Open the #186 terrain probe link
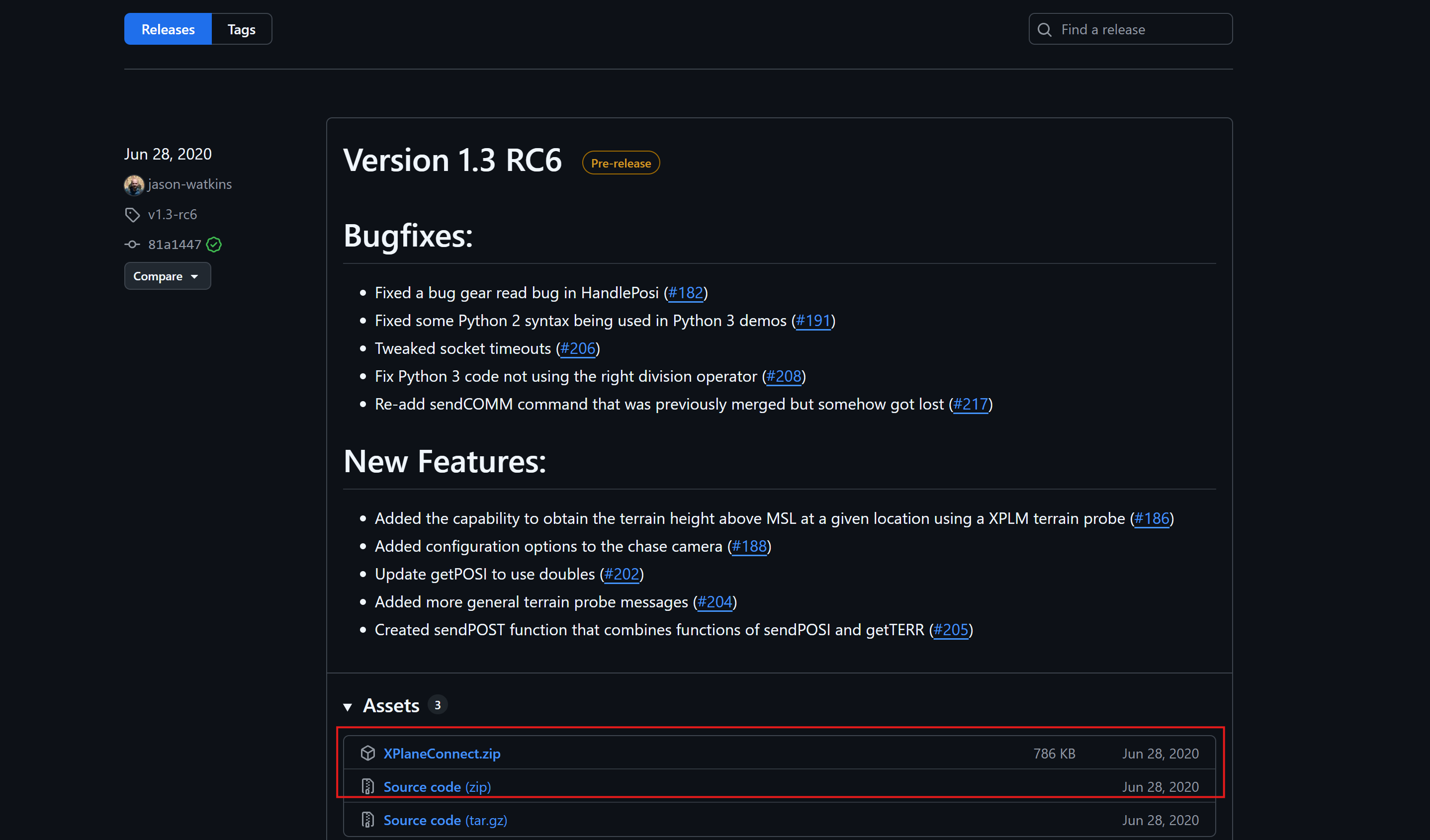This screenshot has height=840, width=1430. tap(1152, 518)
